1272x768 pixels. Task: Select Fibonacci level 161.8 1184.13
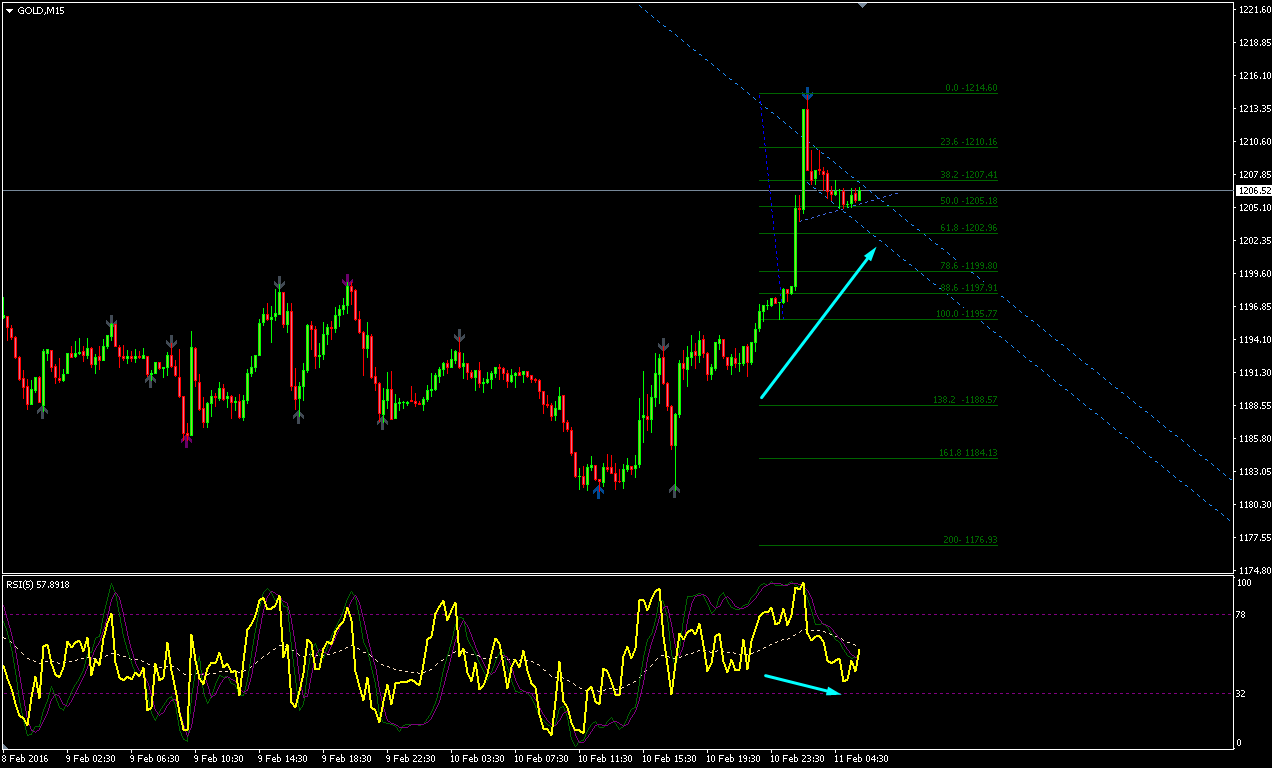pos(967,453)
